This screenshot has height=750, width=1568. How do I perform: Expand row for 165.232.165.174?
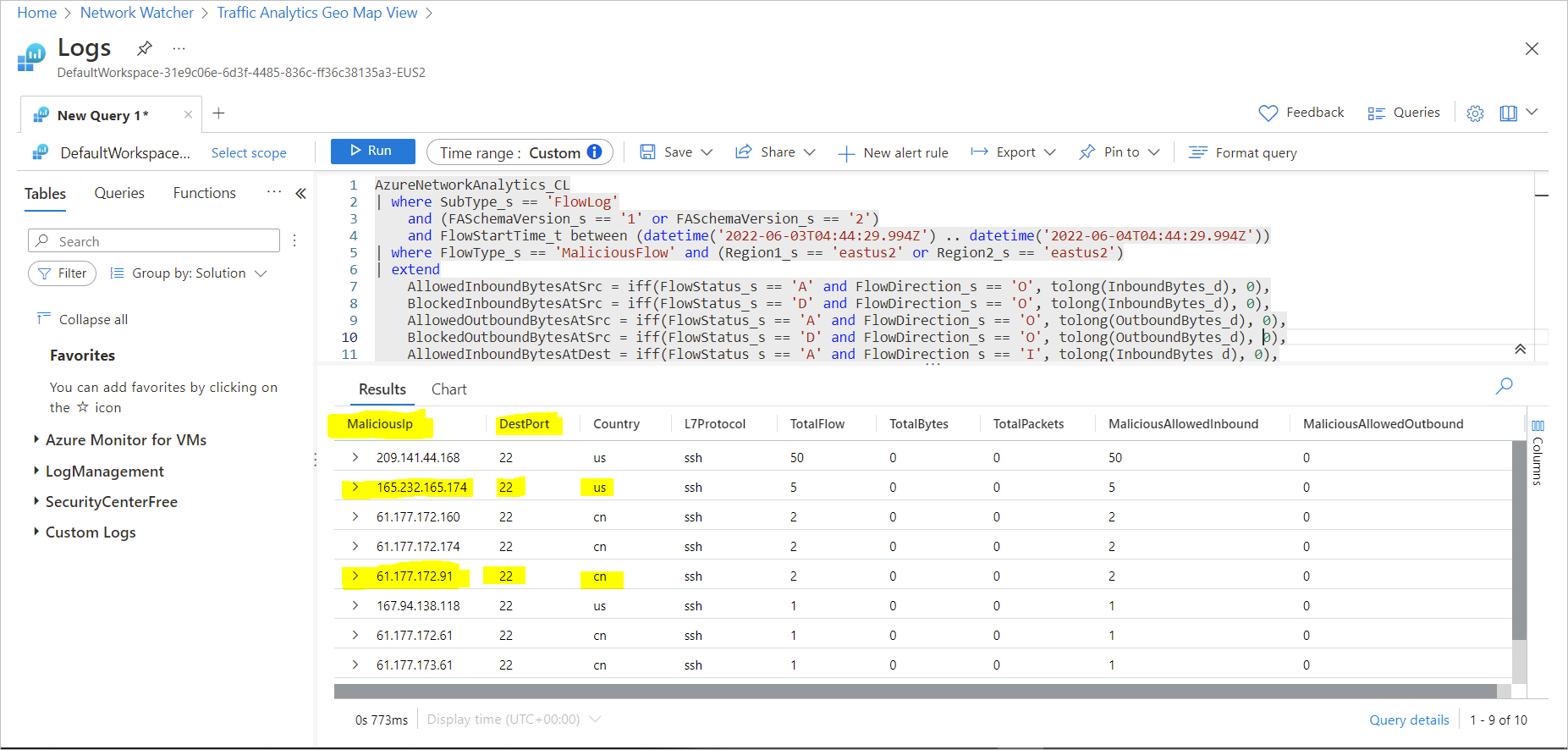355,487
